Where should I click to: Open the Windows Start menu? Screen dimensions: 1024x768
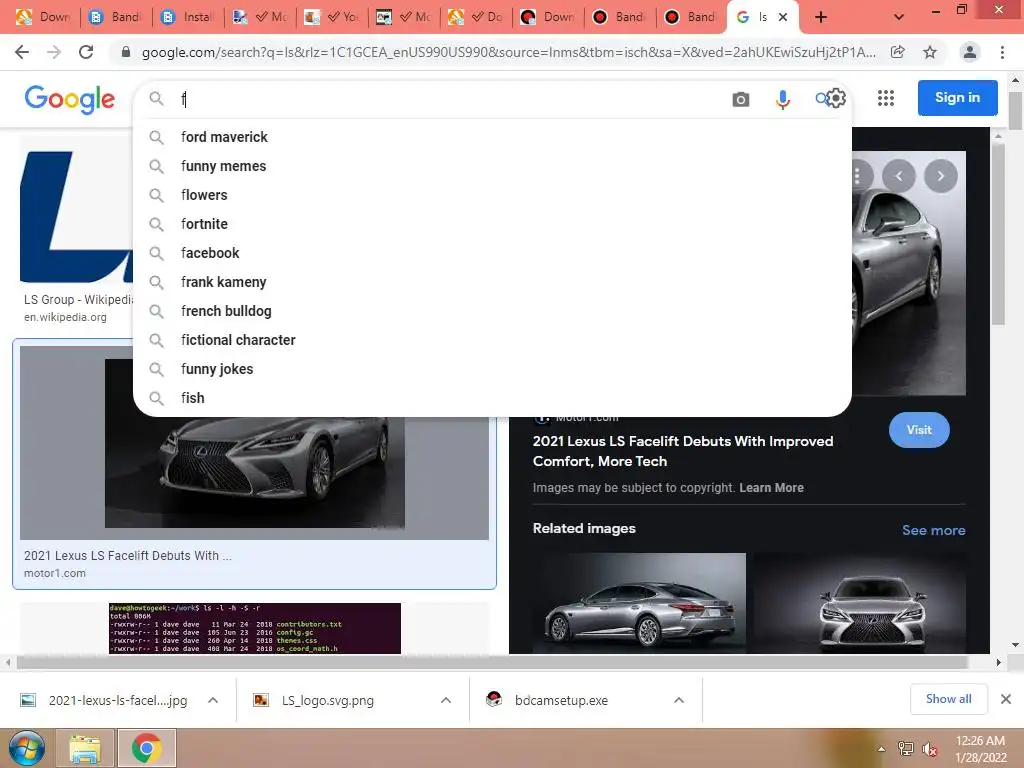click(x=26, y=748)
